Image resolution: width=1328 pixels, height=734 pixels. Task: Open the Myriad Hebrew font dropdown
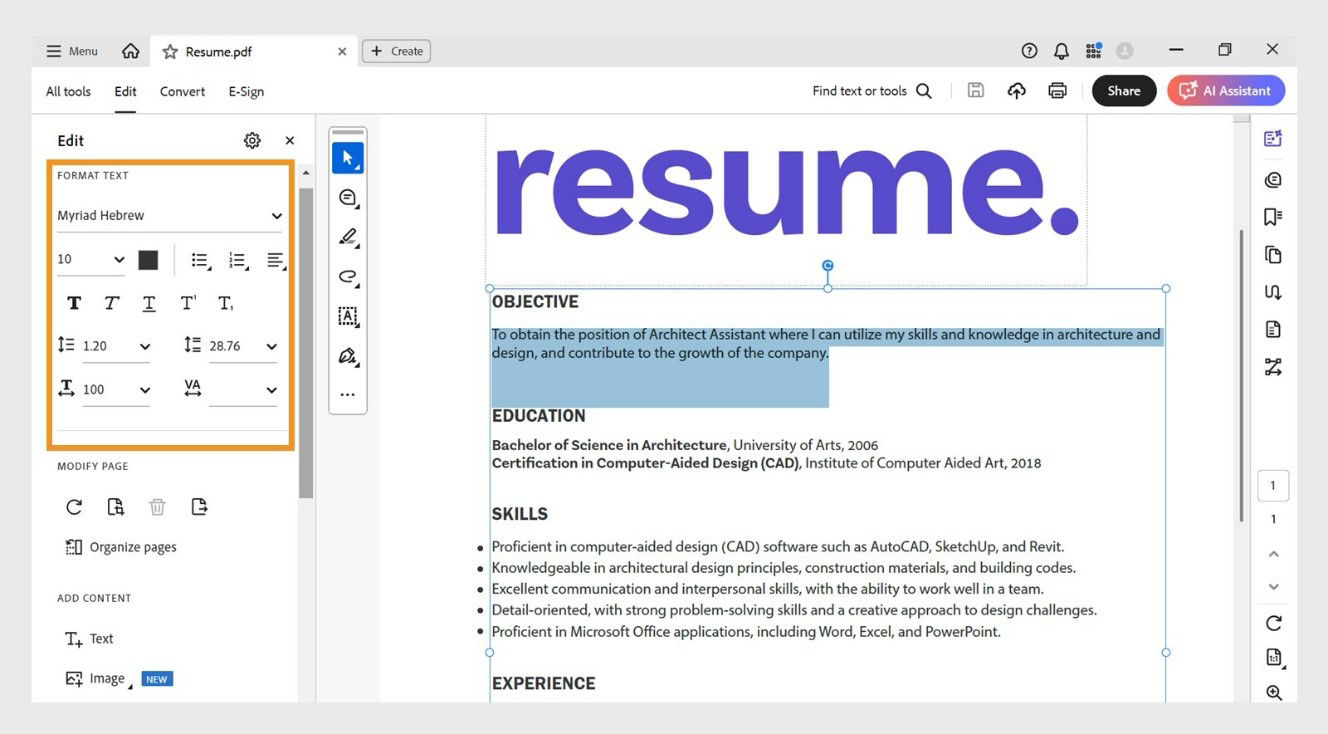pos(170,215)
